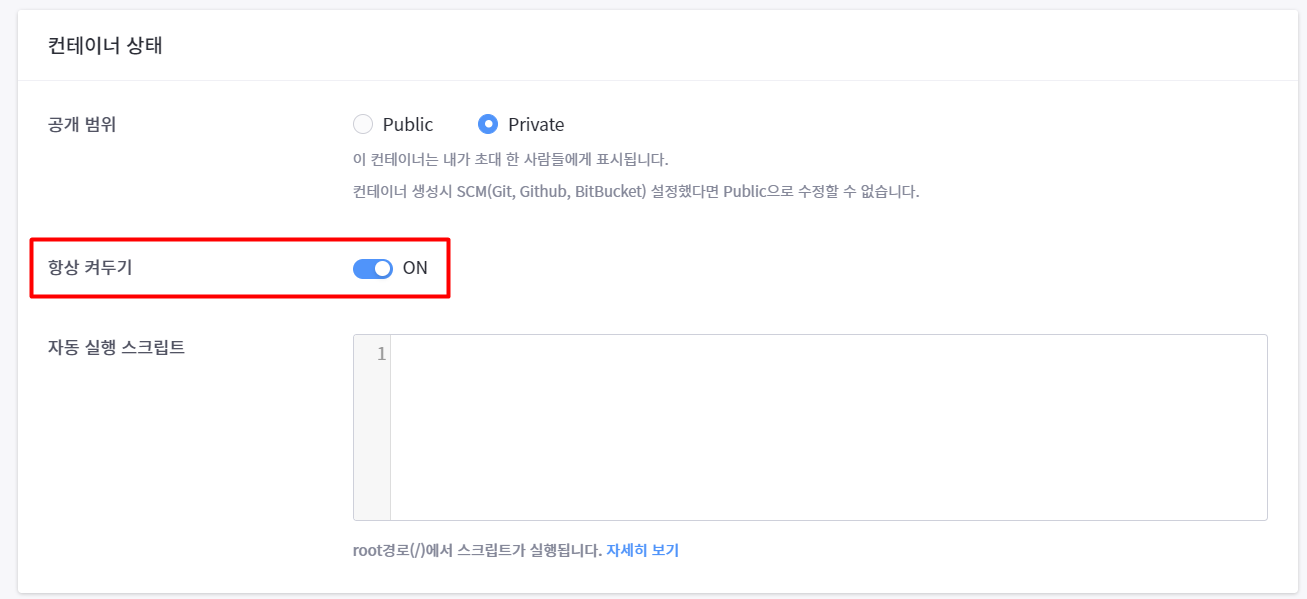
Task: Click the 자동 실행 스크립트 label
Action: [x=116, y=348]
